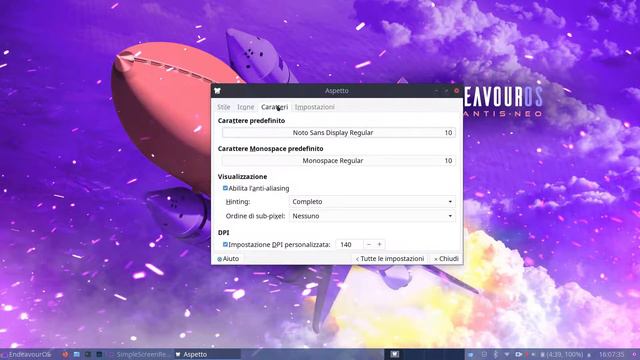Open the terminal taskbar launcher
This screenshot has height=360, width=640.
pyautogui.click(x=88, y=354)
